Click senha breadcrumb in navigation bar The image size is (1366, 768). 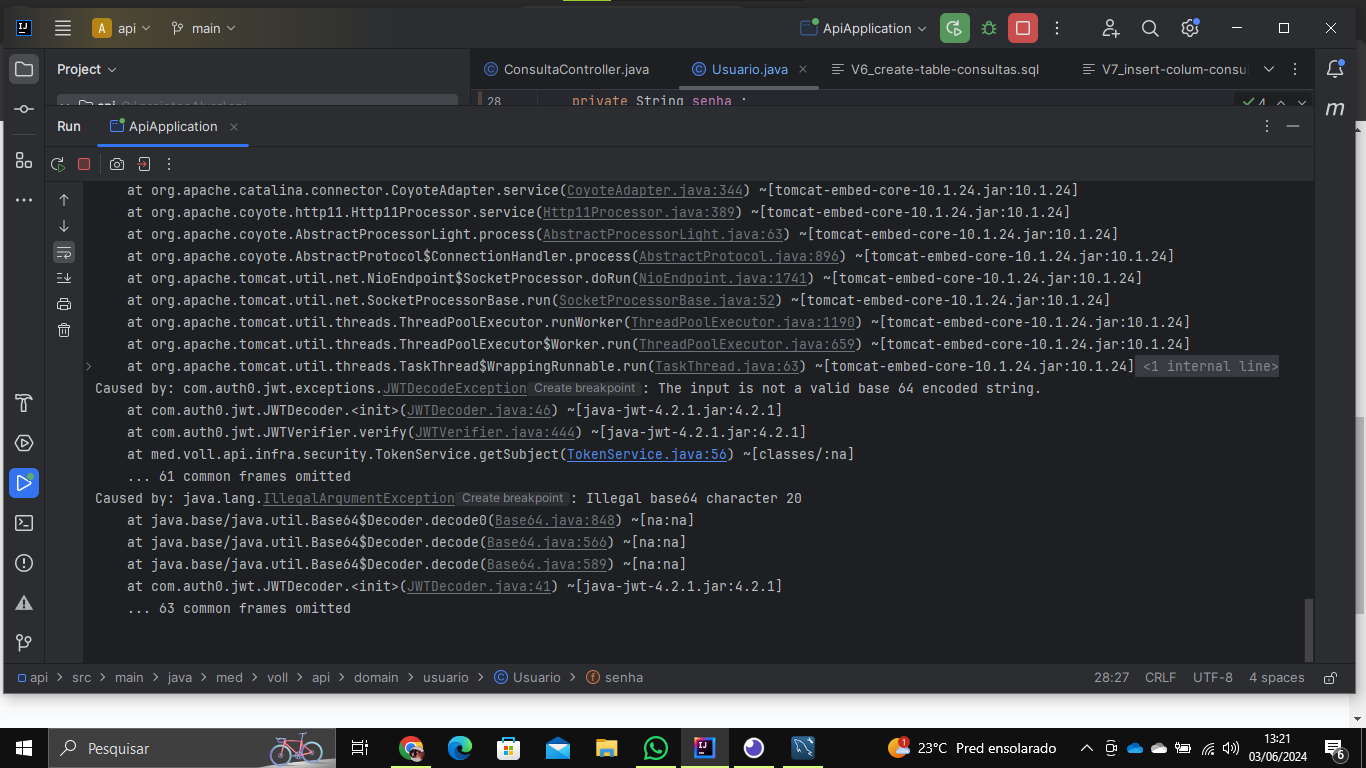tap(615, 677)
